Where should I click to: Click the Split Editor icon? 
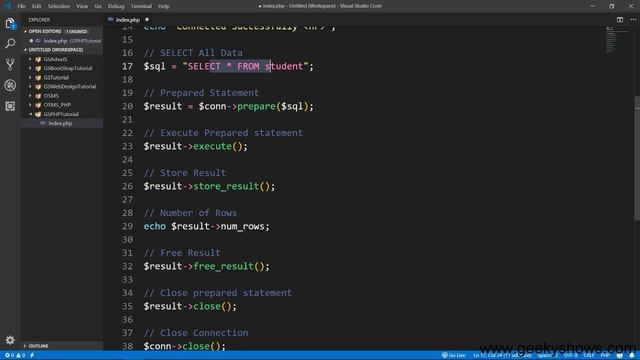click(x=620, y=20)
